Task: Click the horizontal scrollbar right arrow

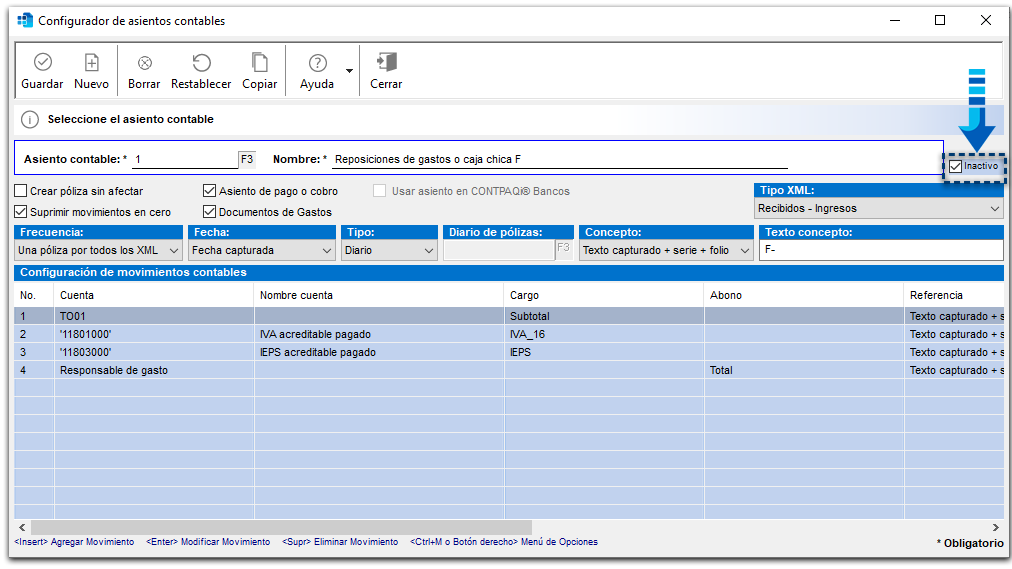Action: point(995,527)
